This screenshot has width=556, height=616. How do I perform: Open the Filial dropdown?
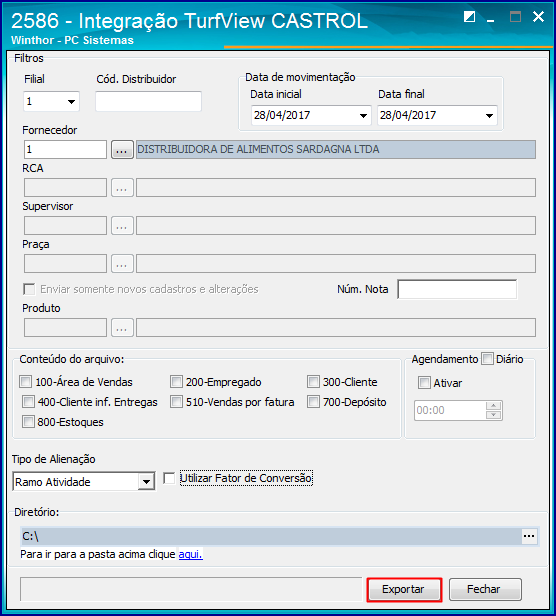click(x=71, y=102)
